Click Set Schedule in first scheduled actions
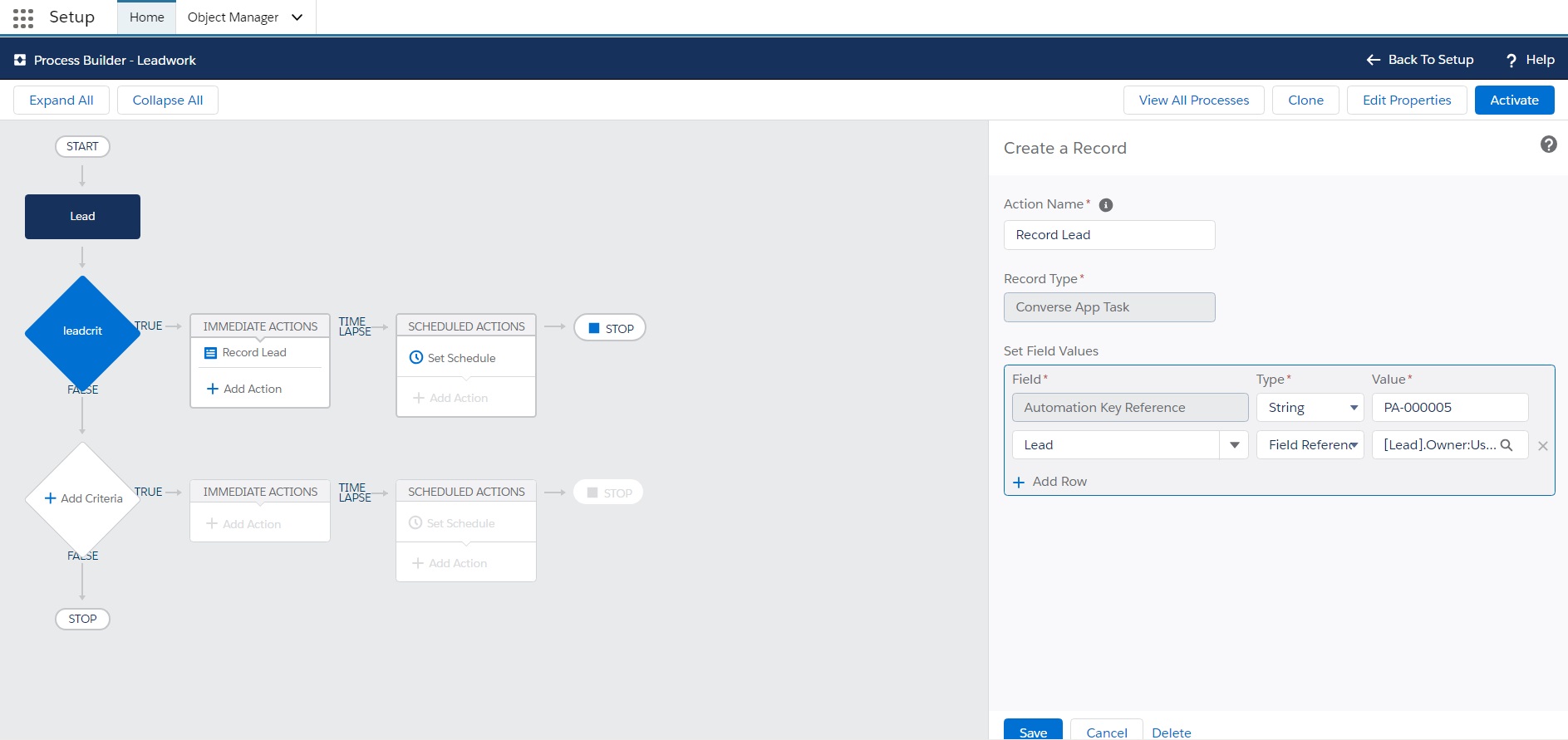Image resolution: width=1568 pixels, height=740 pixels. (x=461, y=358)
